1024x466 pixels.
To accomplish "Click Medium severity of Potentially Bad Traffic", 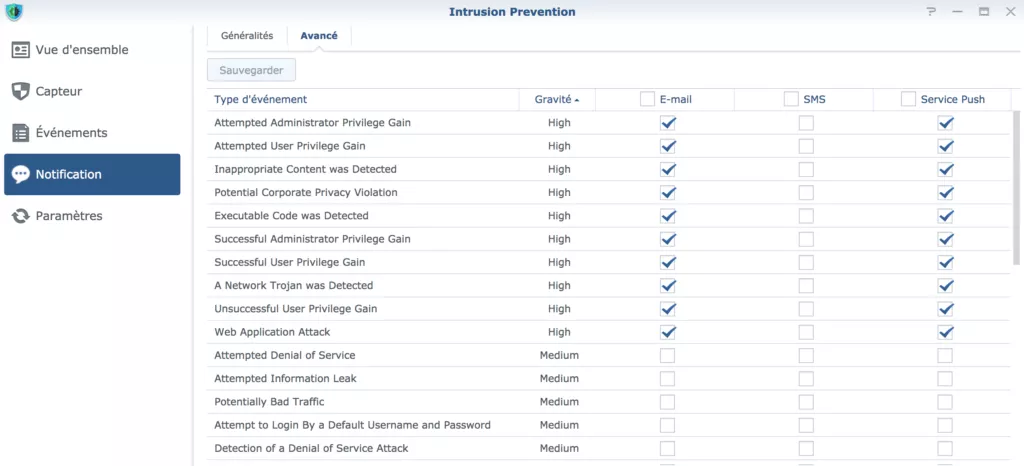I will tap(559, 402).
